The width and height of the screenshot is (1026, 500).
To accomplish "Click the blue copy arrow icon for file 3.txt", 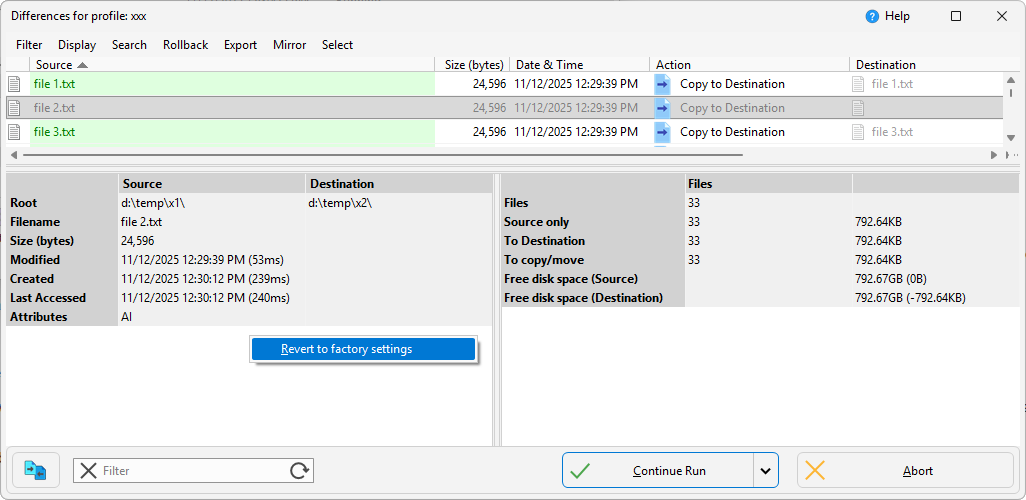I will (662, 132).
